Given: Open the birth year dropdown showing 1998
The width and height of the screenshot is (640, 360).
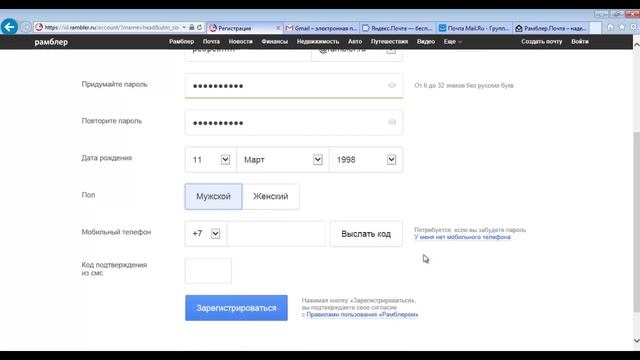Looking at the screenshot, I should (x=366, y=160).
